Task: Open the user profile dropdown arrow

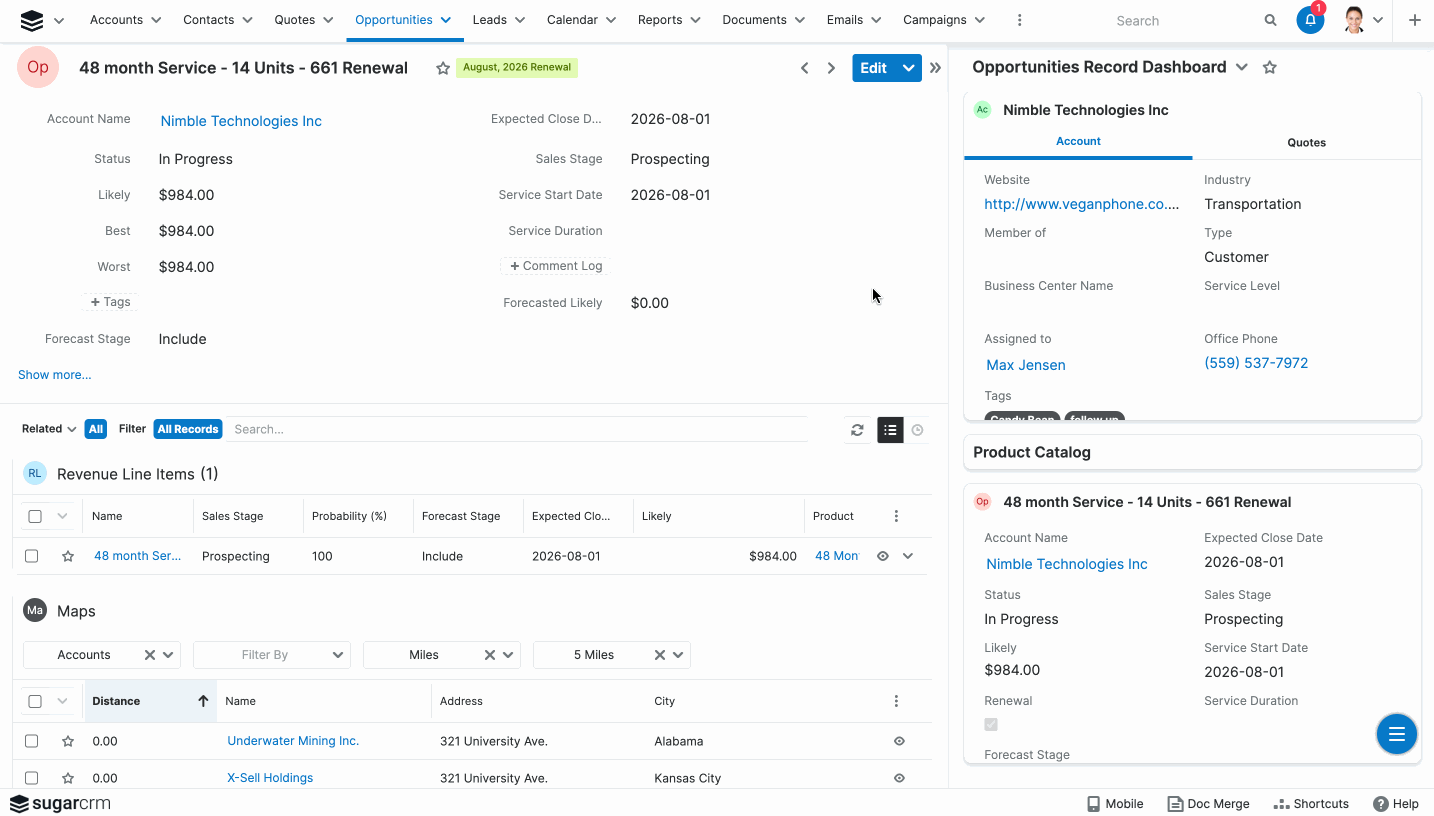Action: pyautogui.click(x=1379, y=20)
